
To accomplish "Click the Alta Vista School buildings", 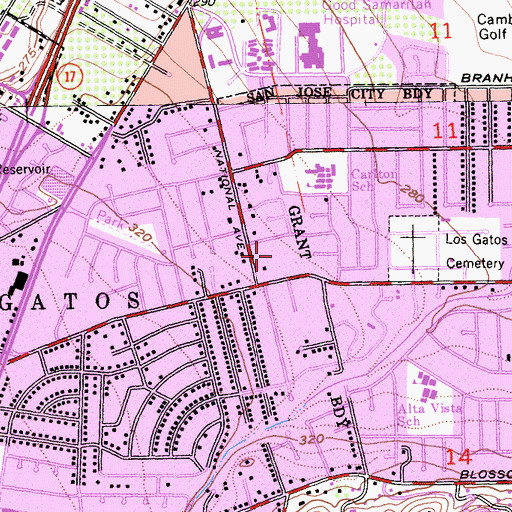I will (x=426, y=387).
